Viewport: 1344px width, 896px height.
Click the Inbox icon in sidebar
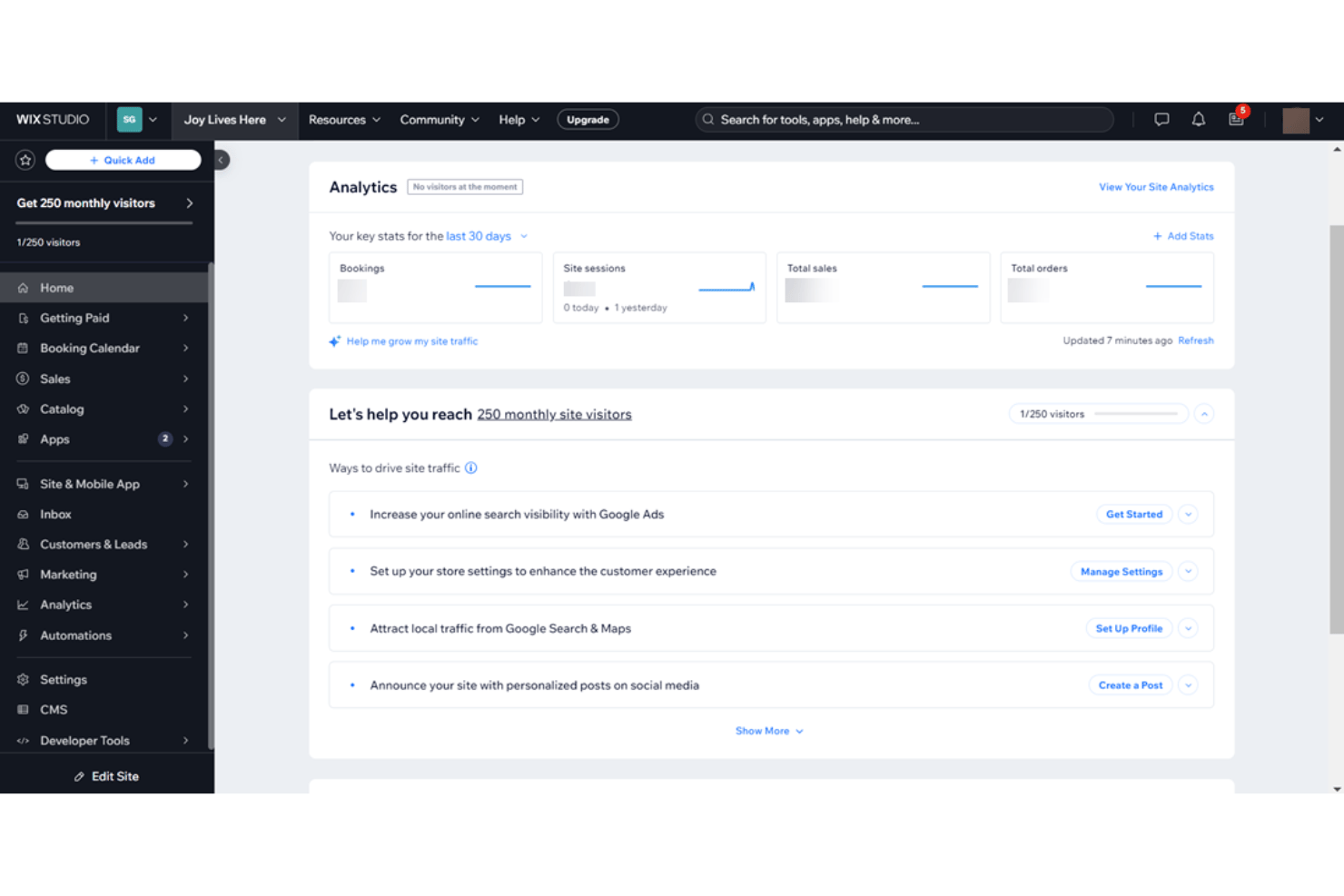(23, 515)
